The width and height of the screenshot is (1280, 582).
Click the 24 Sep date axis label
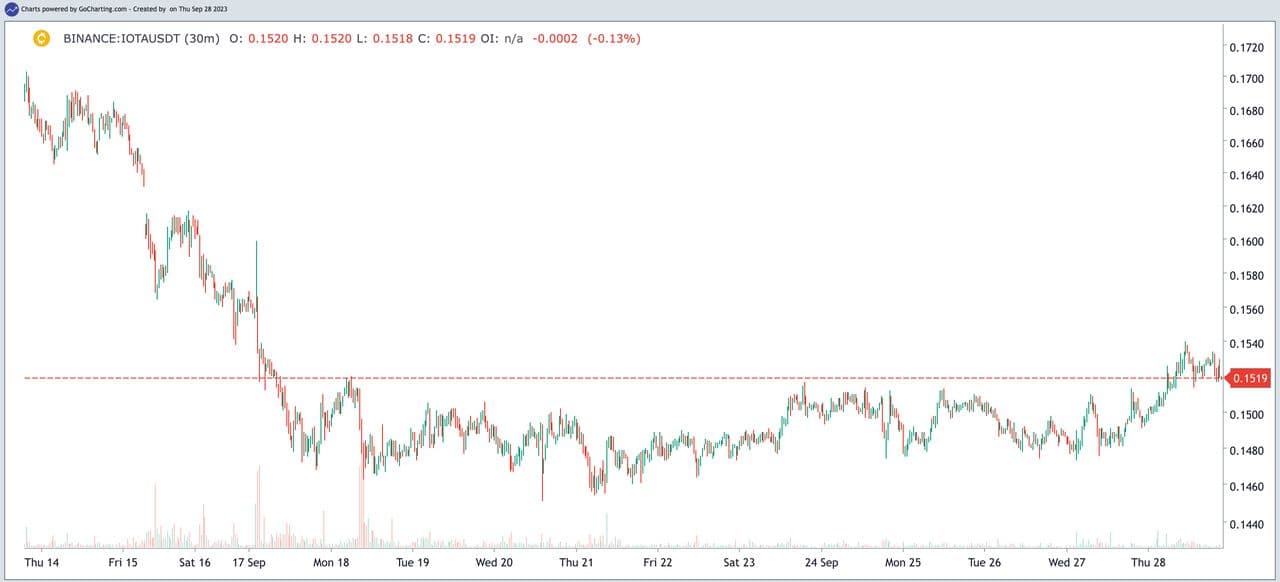[821, 563]
